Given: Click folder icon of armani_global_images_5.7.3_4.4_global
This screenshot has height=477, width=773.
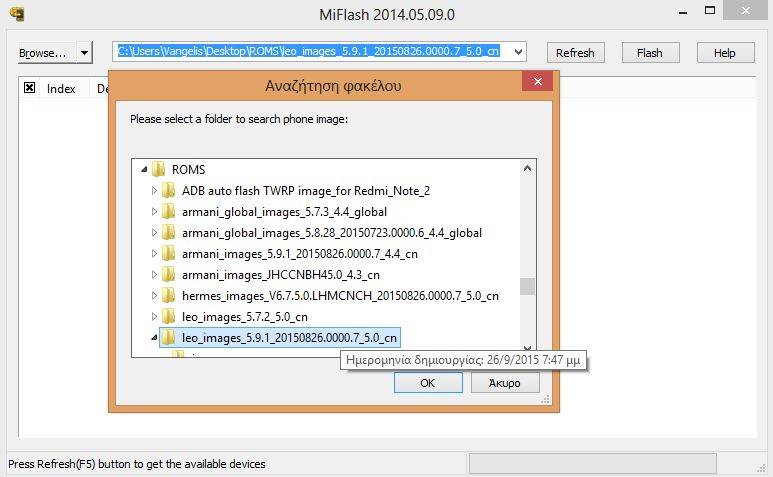Looking at the screenshot, I should point(169,212).
